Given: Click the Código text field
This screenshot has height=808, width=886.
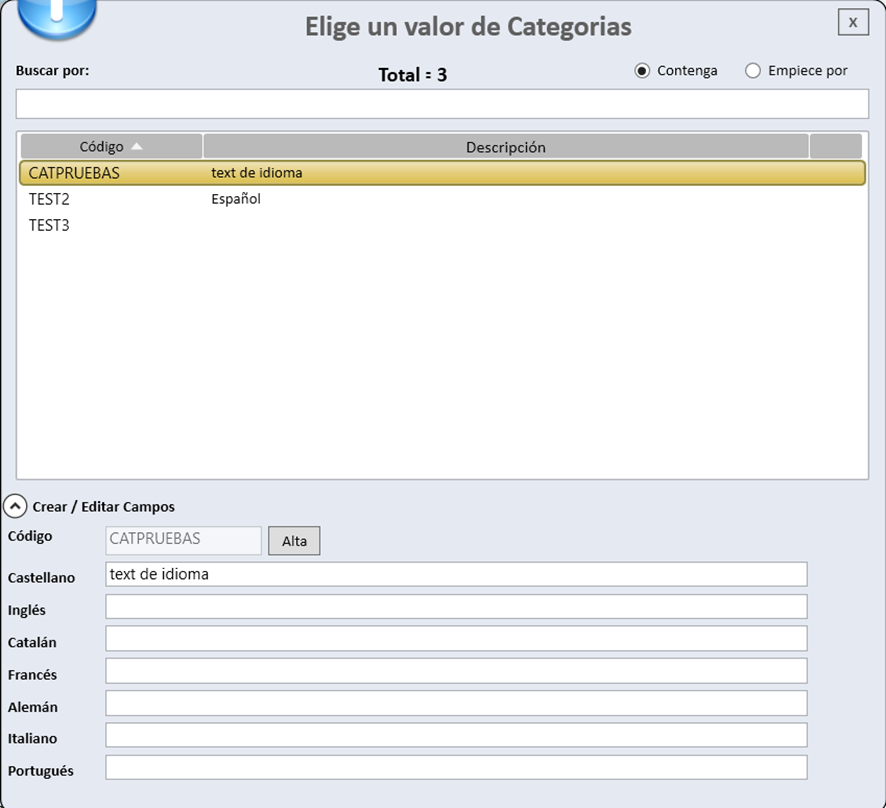Looking at the screenshot, I should point(183,540).
